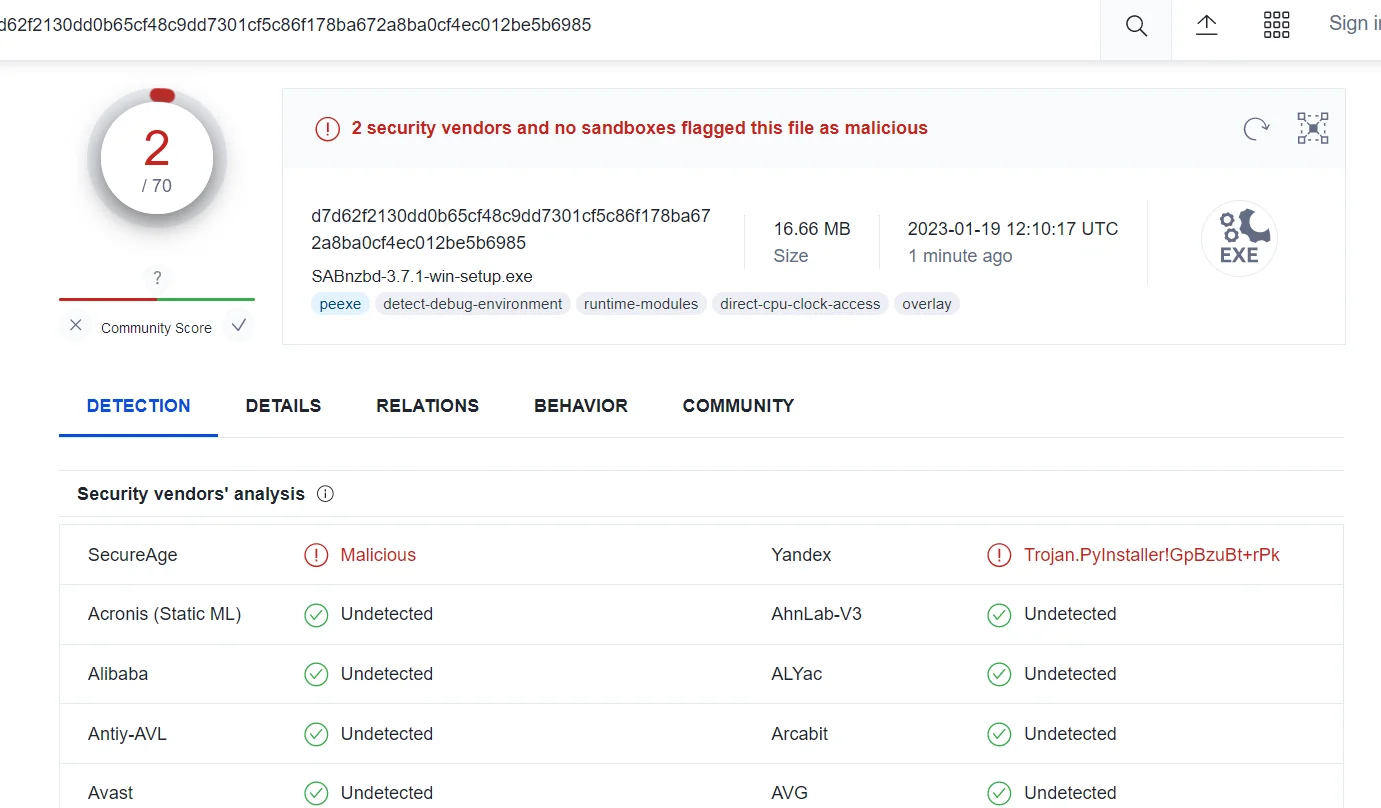Click the reanalyze refresh icon
This screenshot has width=1381, height=808.
pos(1256,128)
